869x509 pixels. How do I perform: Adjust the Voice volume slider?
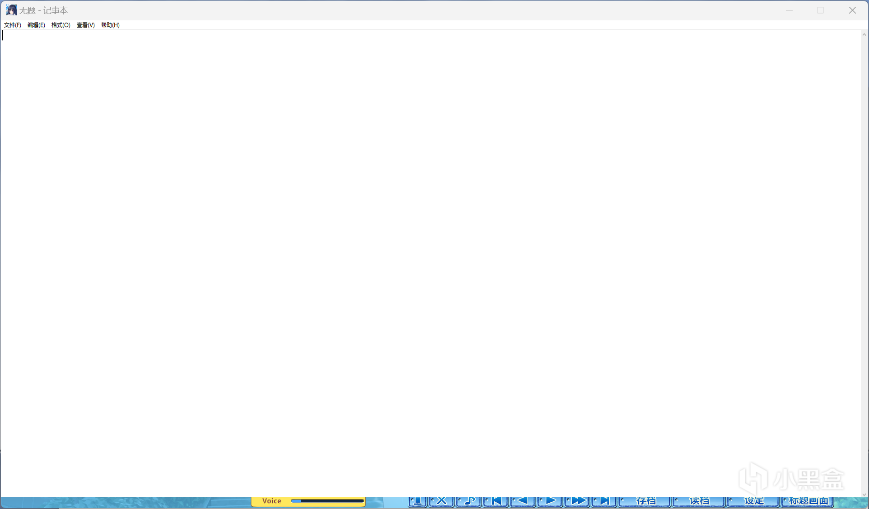coord(327,501)
